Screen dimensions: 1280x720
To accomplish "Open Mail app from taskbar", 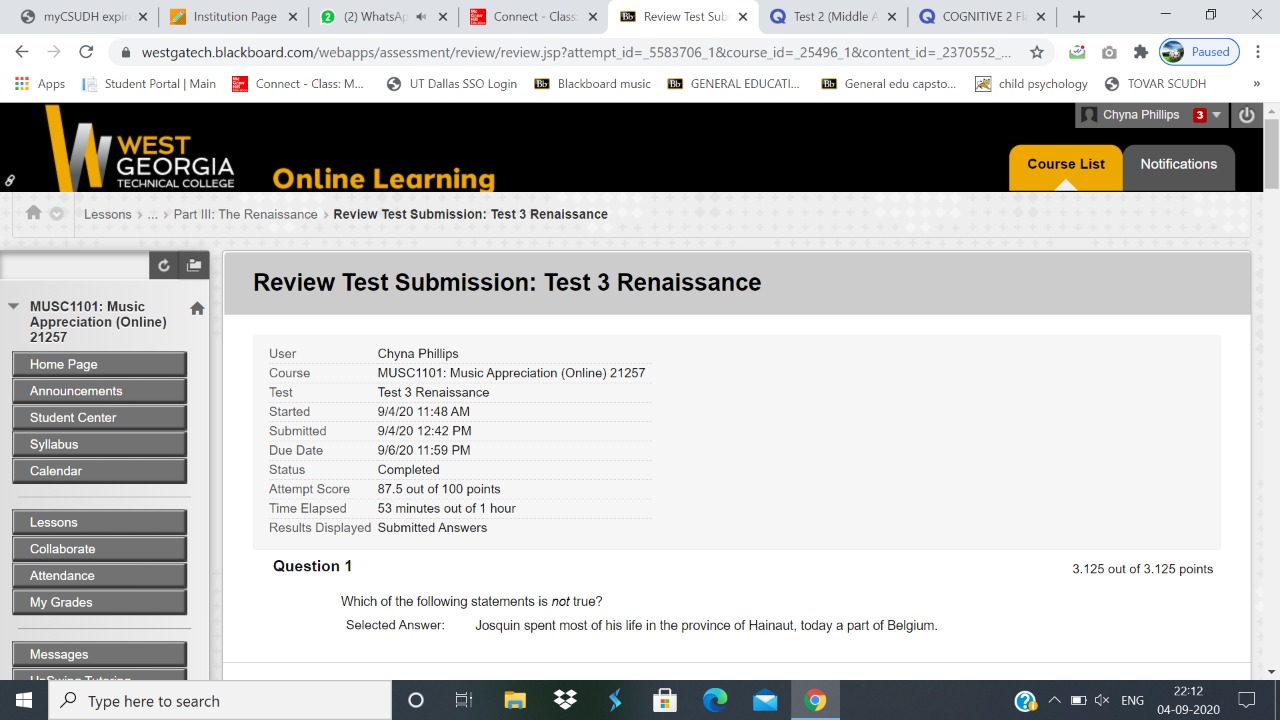I will pos(765,700).
